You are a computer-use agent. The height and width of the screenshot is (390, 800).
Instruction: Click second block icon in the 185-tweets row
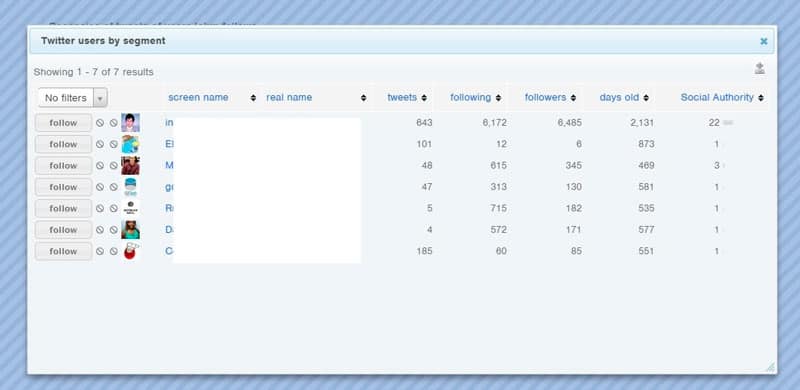113,252
